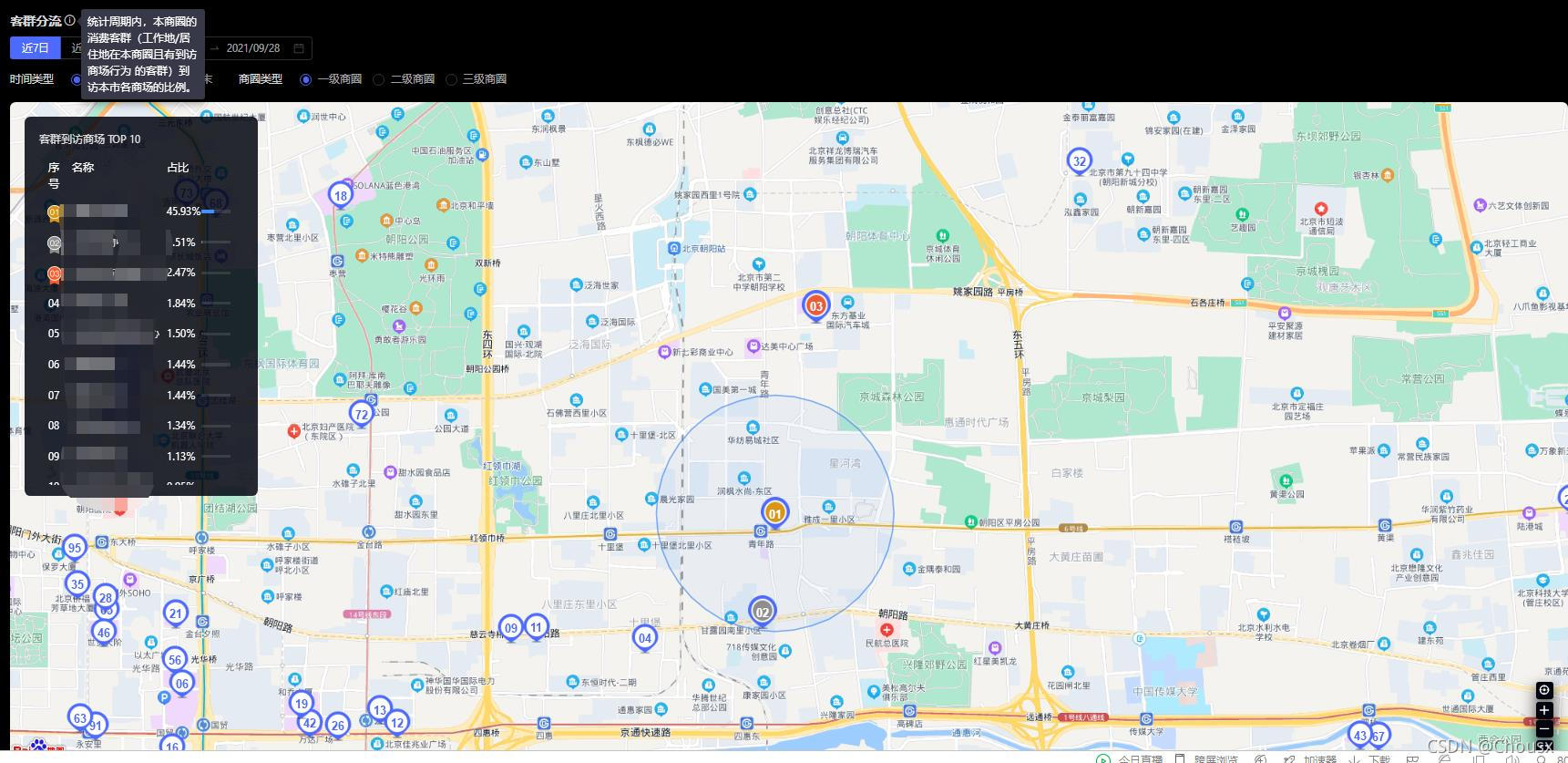Click map marker 56 near 光华路
Viewport: 1568px width, 763px height.
point(175,659)
